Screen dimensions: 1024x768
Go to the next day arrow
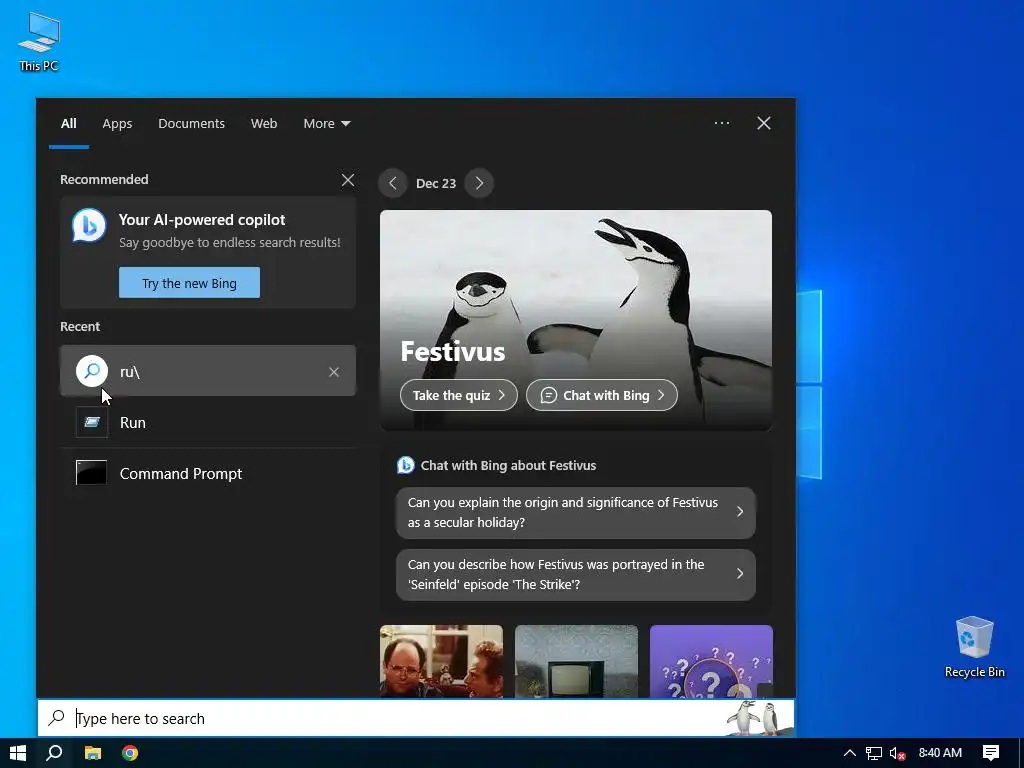(479, 184)
